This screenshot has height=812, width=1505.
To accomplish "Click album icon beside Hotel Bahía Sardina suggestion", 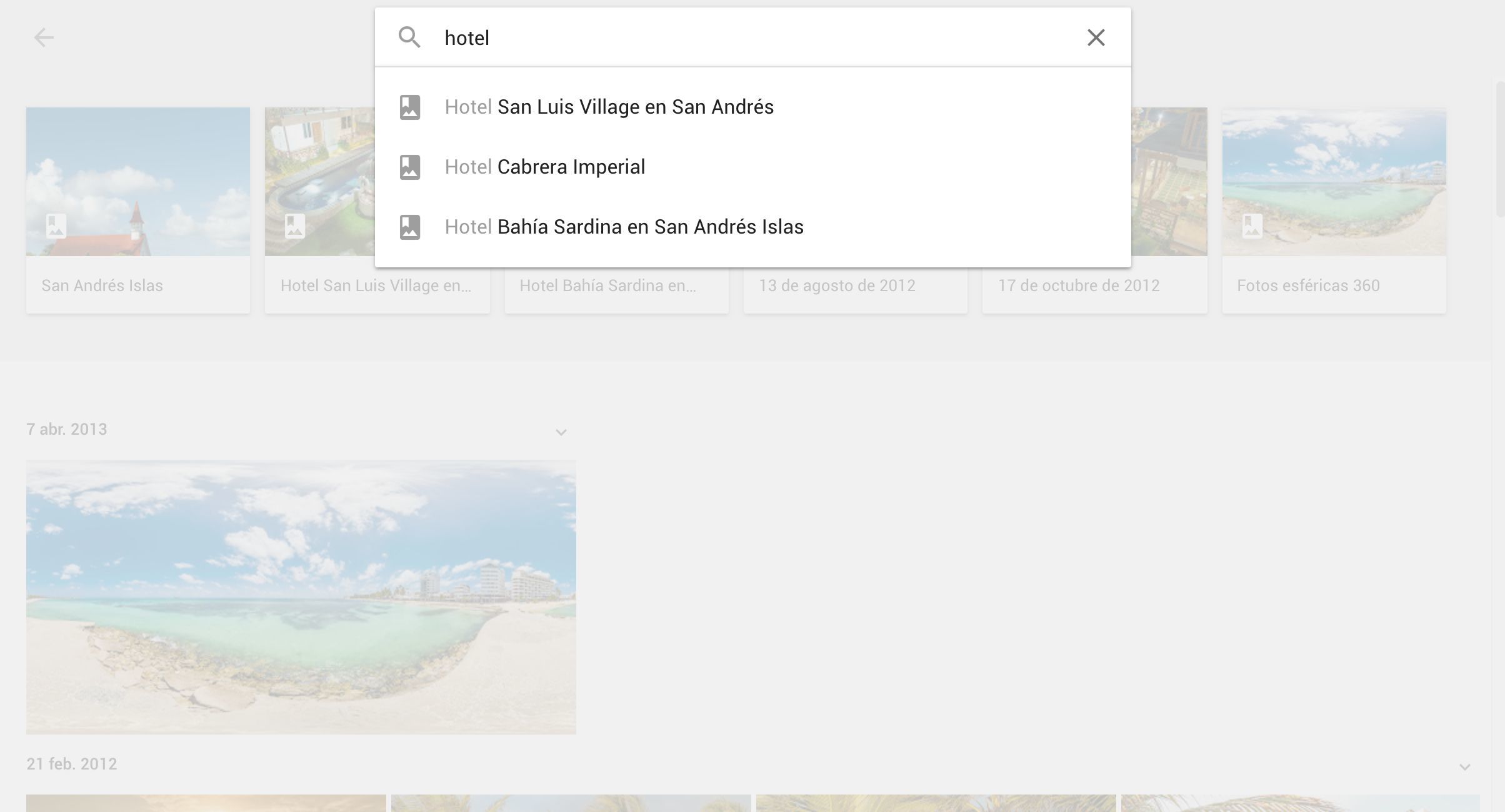I will 410,227.
